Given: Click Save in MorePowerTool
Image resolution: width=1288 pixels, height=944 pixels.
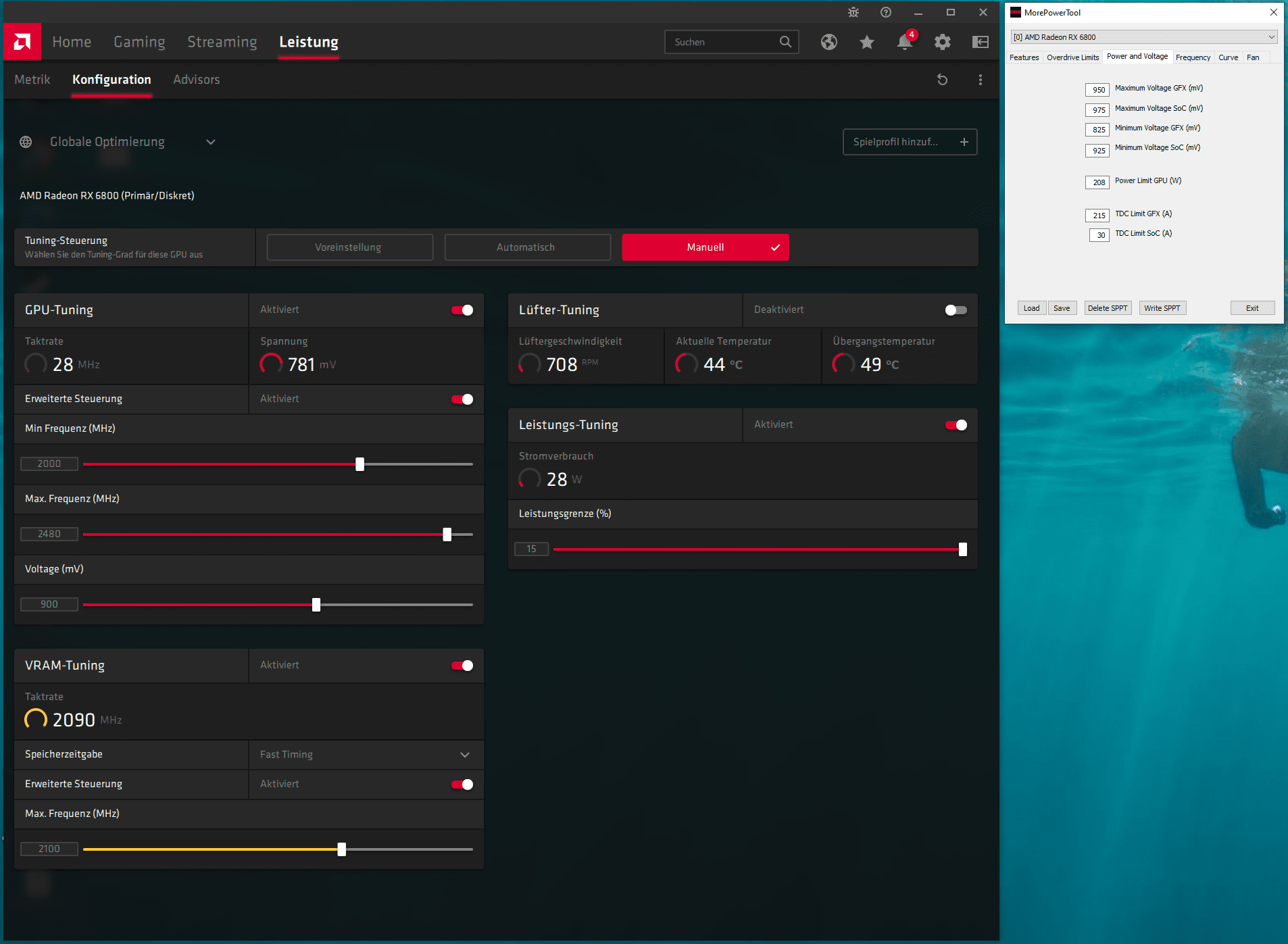Looking at the screenshot, I should coord(1062,308).
